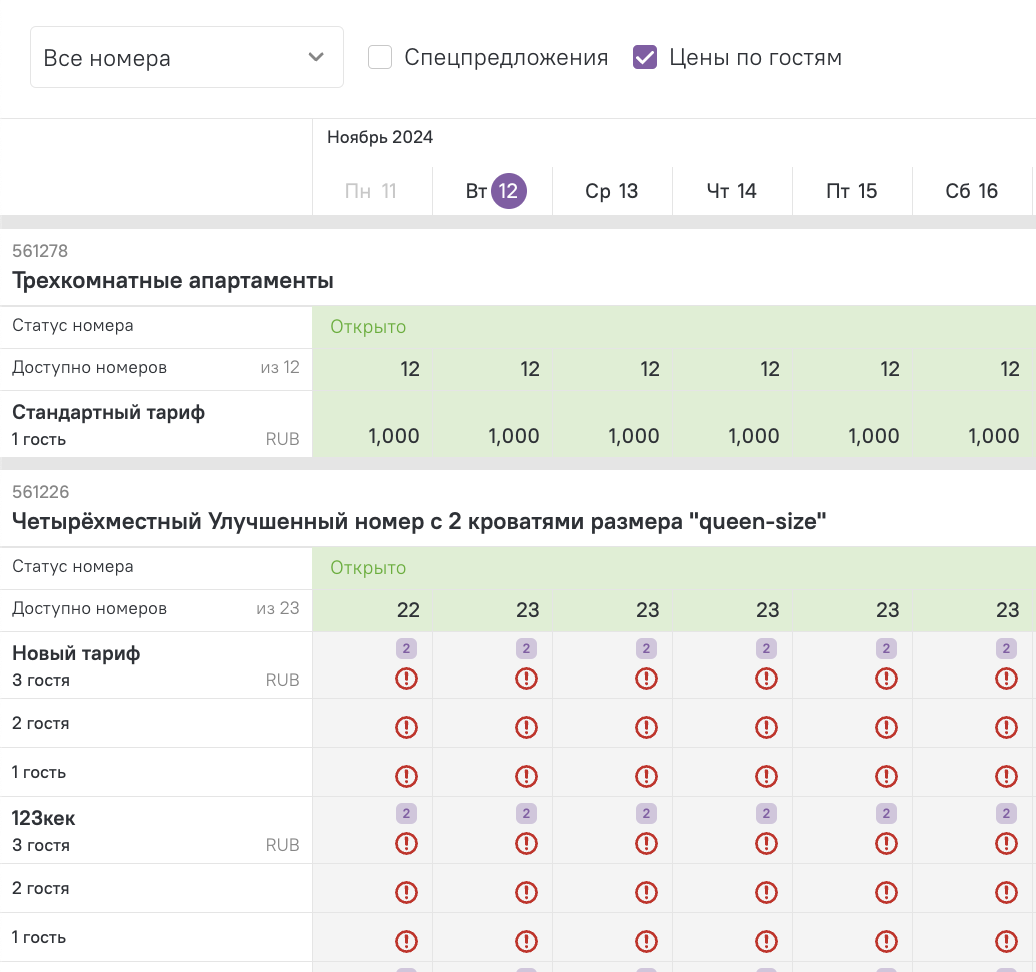Select the Сб 16 date header

coord(972,191)
